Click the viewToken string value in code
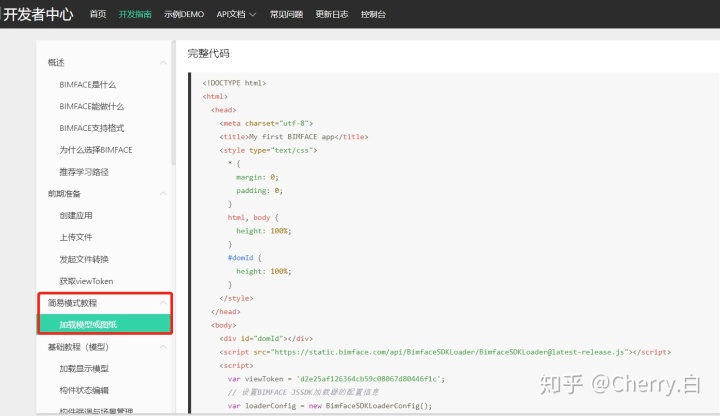This screenshot has width=720, height=416. [368, 379]
